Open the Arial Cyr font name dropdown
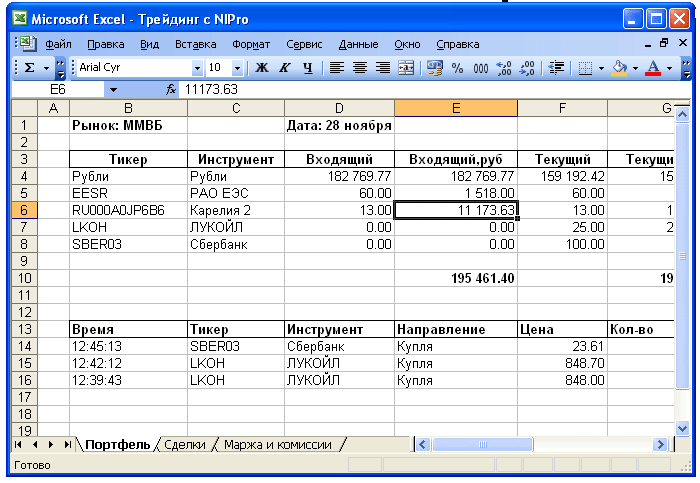The height and width of the screenshot is (483, 700). 197,68
